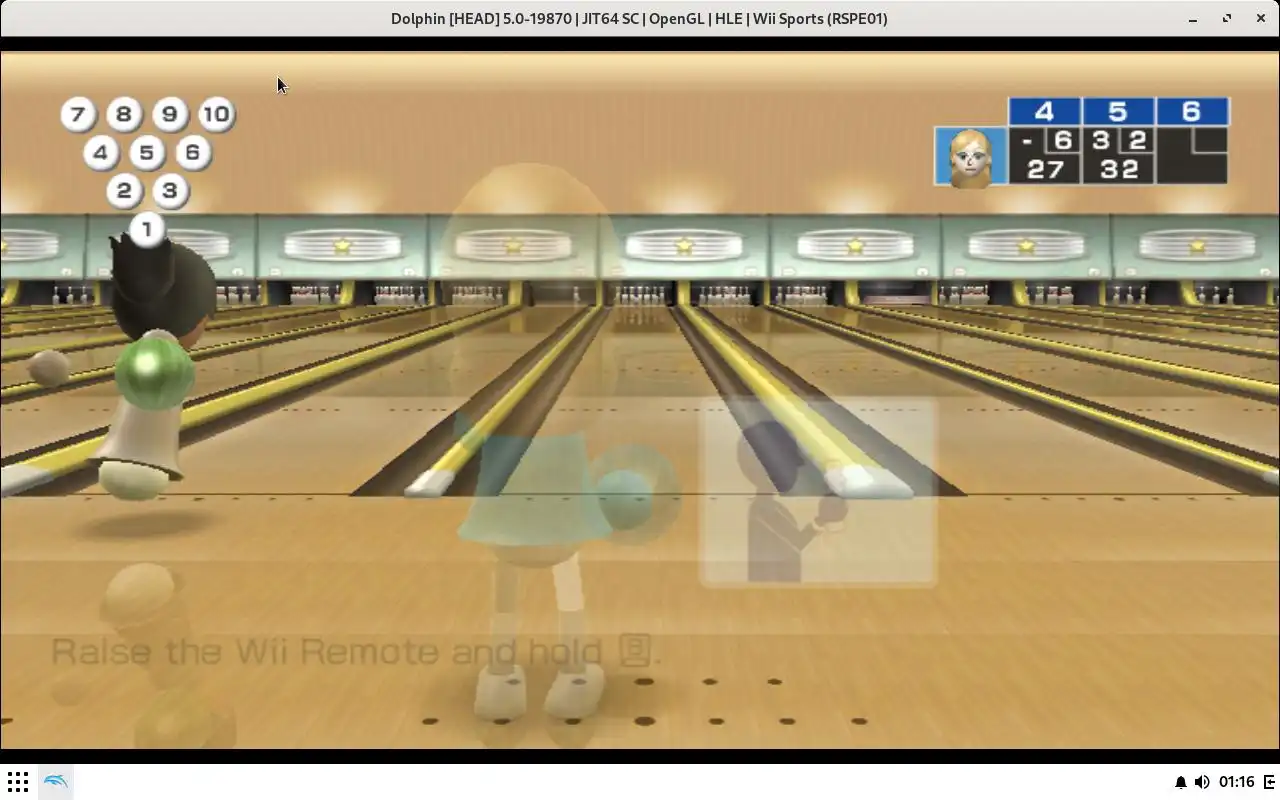Click pin indicator number 5
The width and height of the screenshot is (1280, 800).
coord(146,153)
